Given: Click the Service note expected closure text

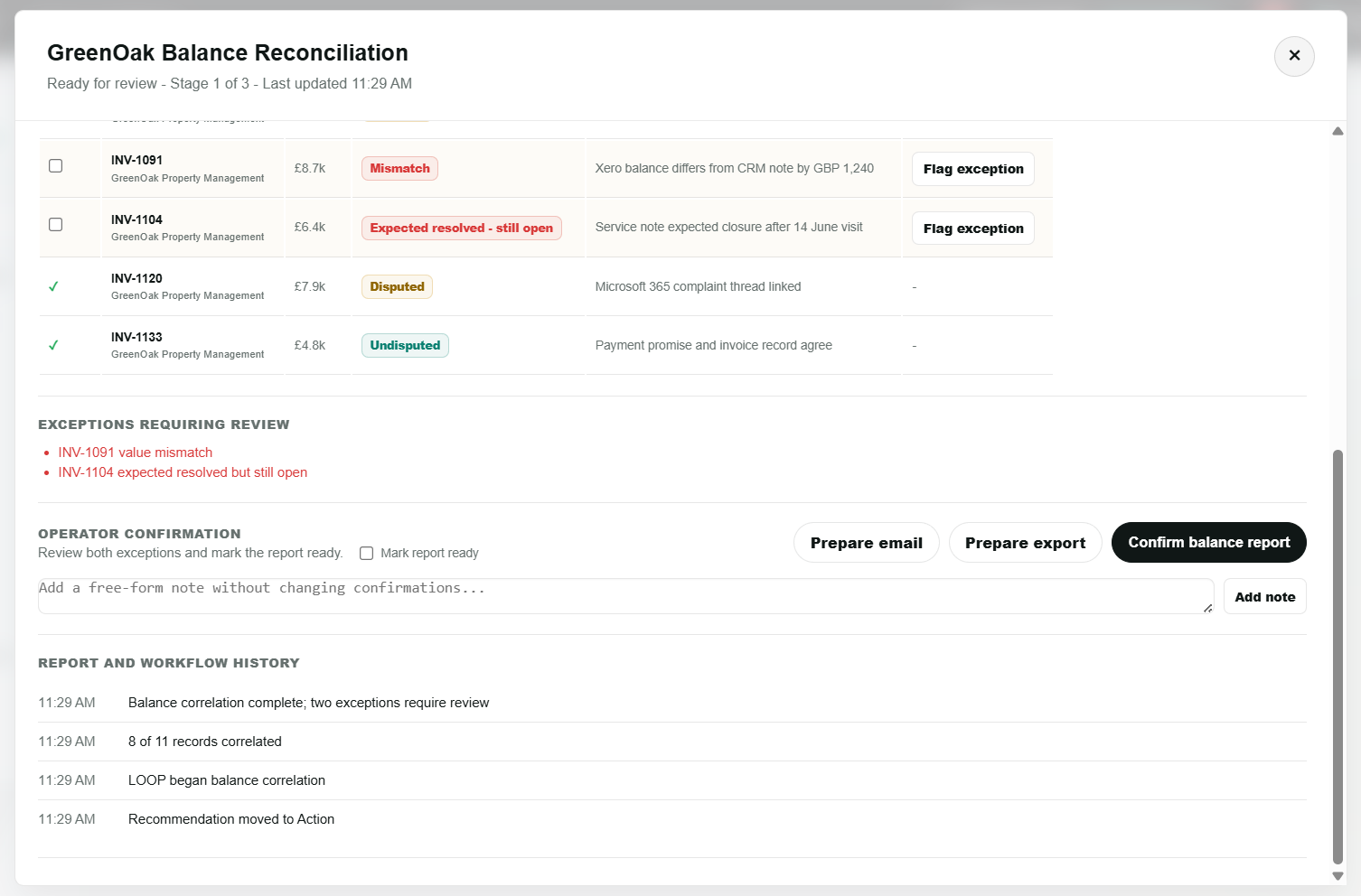Looking at the screenshot, I should coord(729,227).
